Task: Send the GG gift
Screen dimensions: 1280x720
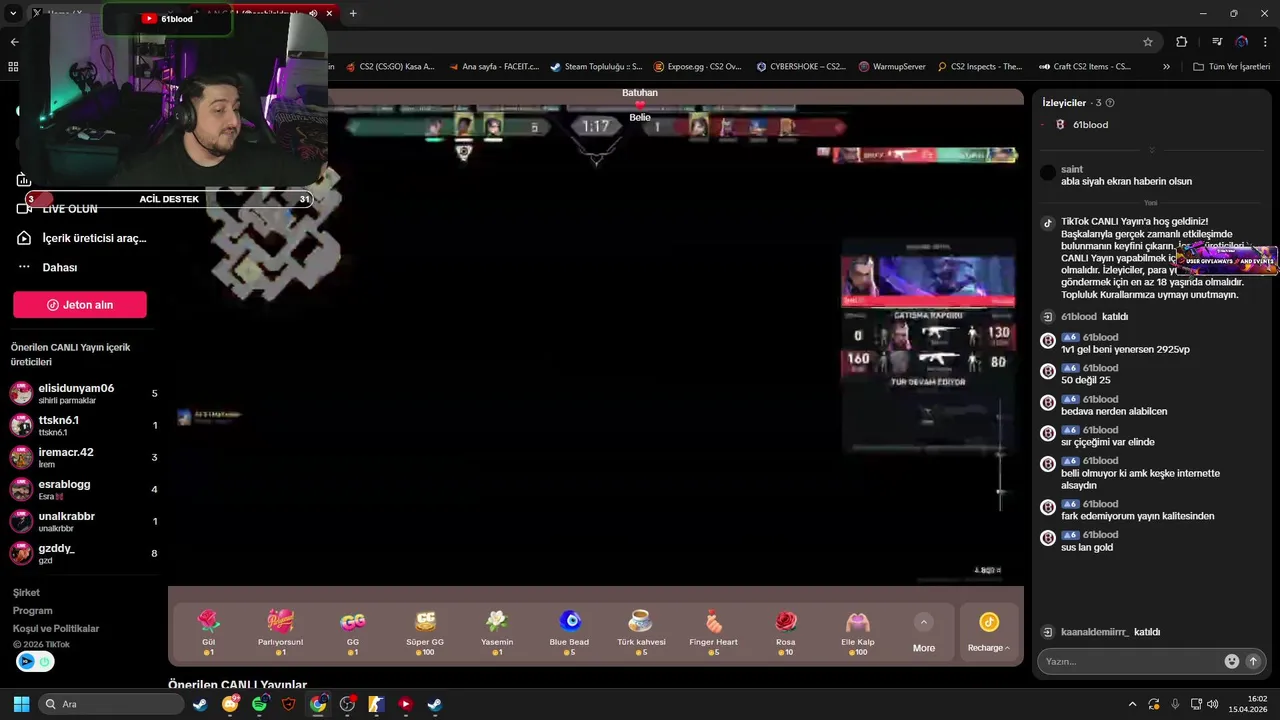Action: (x=352, y=633)
